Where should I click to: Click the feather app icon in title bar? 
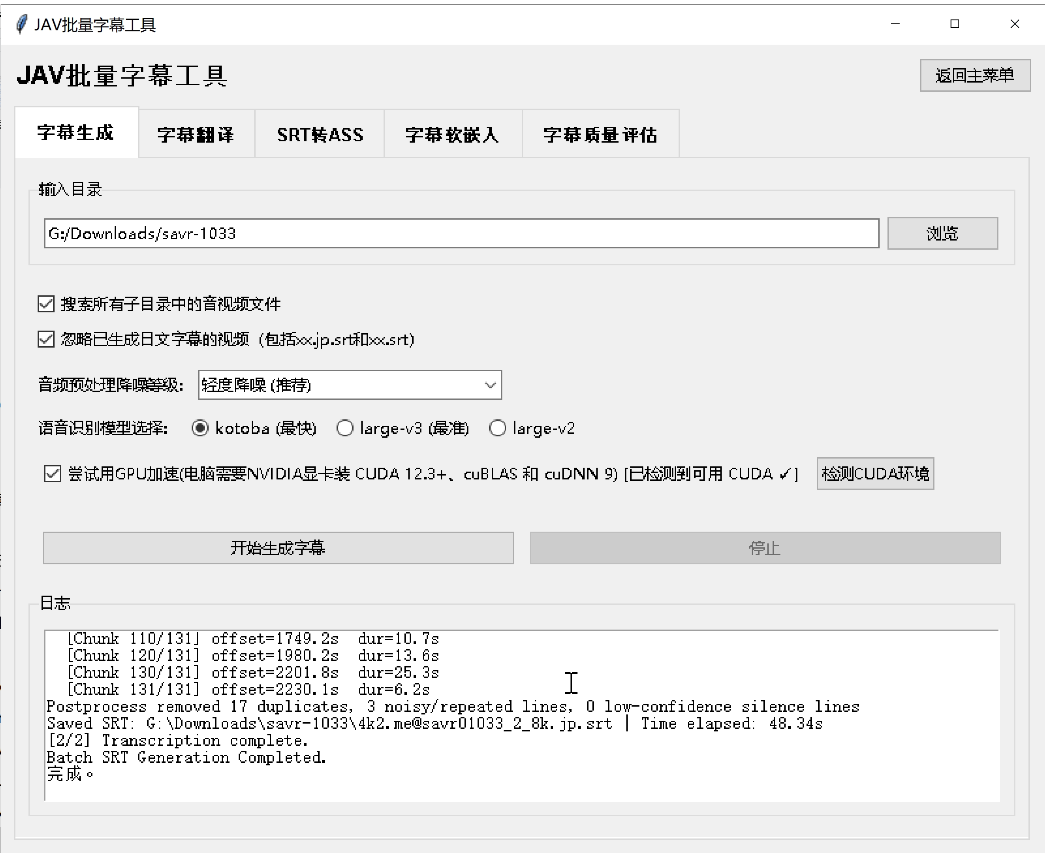coord(21,24)
